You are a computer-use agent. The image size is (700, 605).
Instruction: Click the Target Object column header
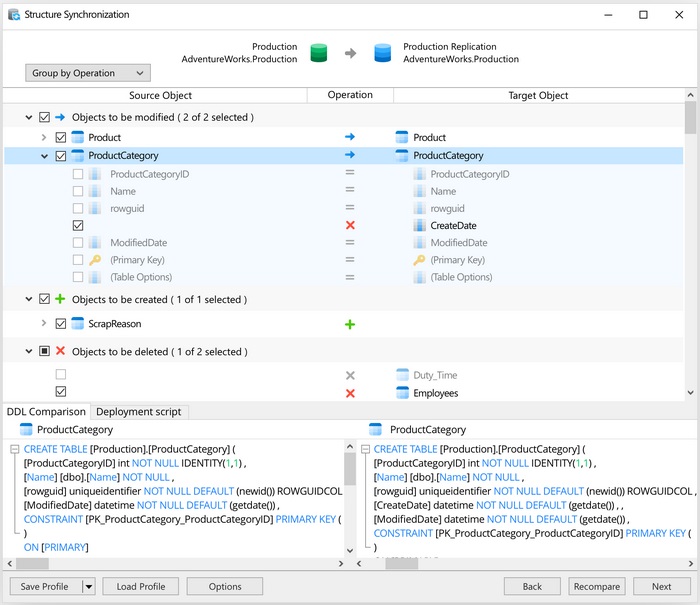[x=538, y=95]
